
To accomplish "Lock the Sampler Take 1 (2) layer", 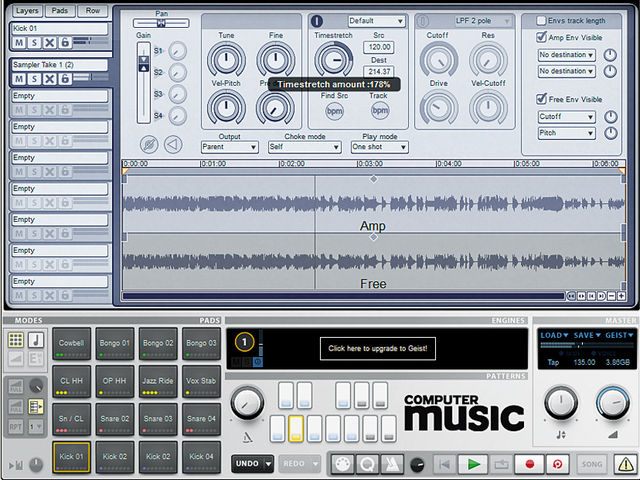I will [65, 78].
